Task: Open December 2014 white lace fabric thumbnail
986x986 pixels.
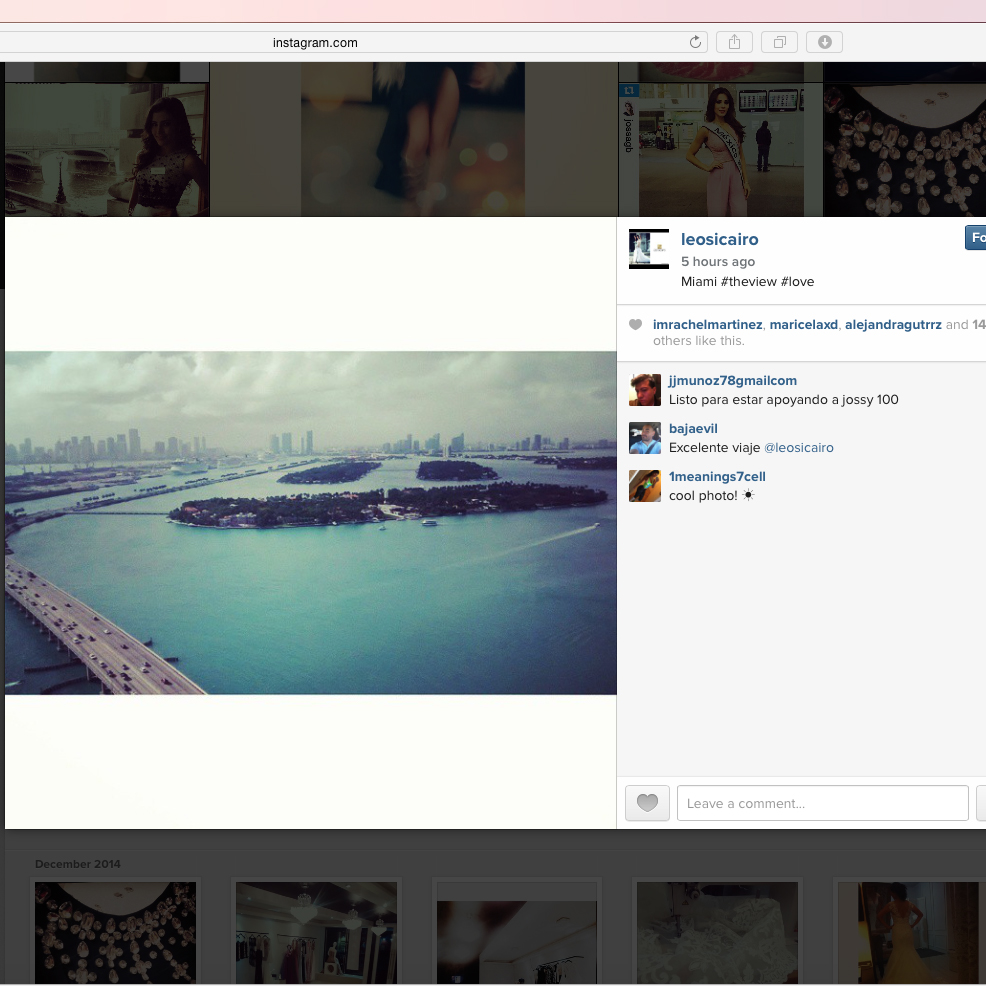Action: (x=717, y=933)
